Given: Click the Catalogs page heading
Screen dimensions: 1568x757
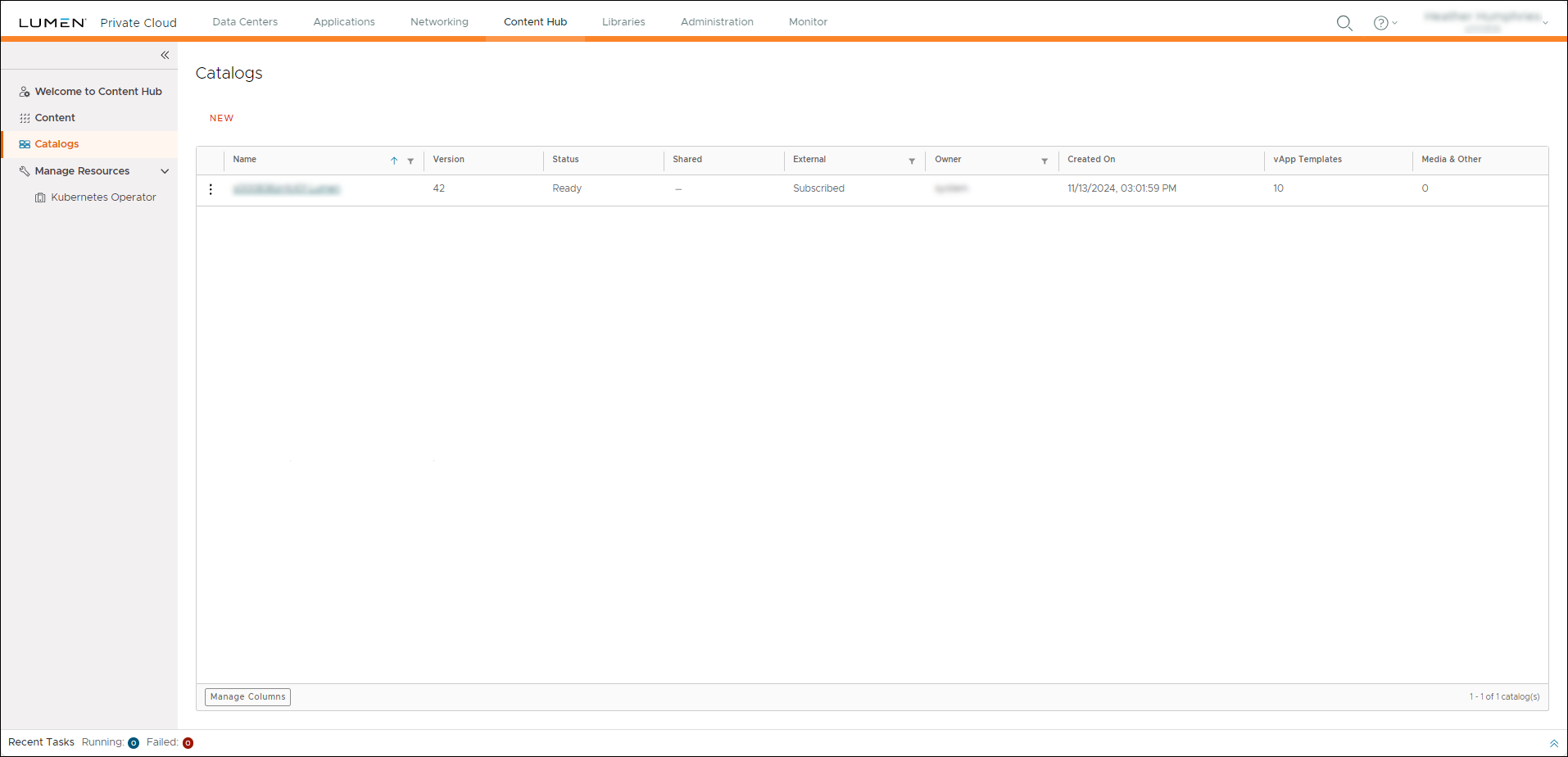Looking at the screenshot, I should 229,73.
